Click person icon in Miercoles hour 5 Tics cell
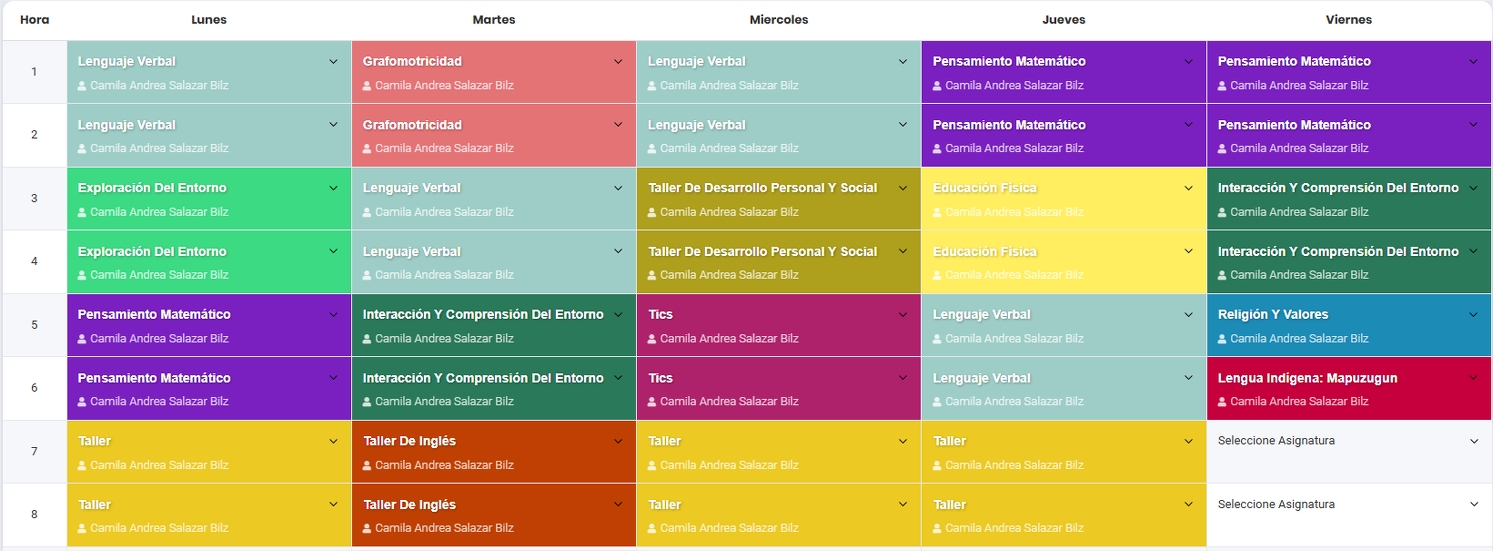Image resolution: width=1493 pixels, height=551 pixels. click(653, 339)
